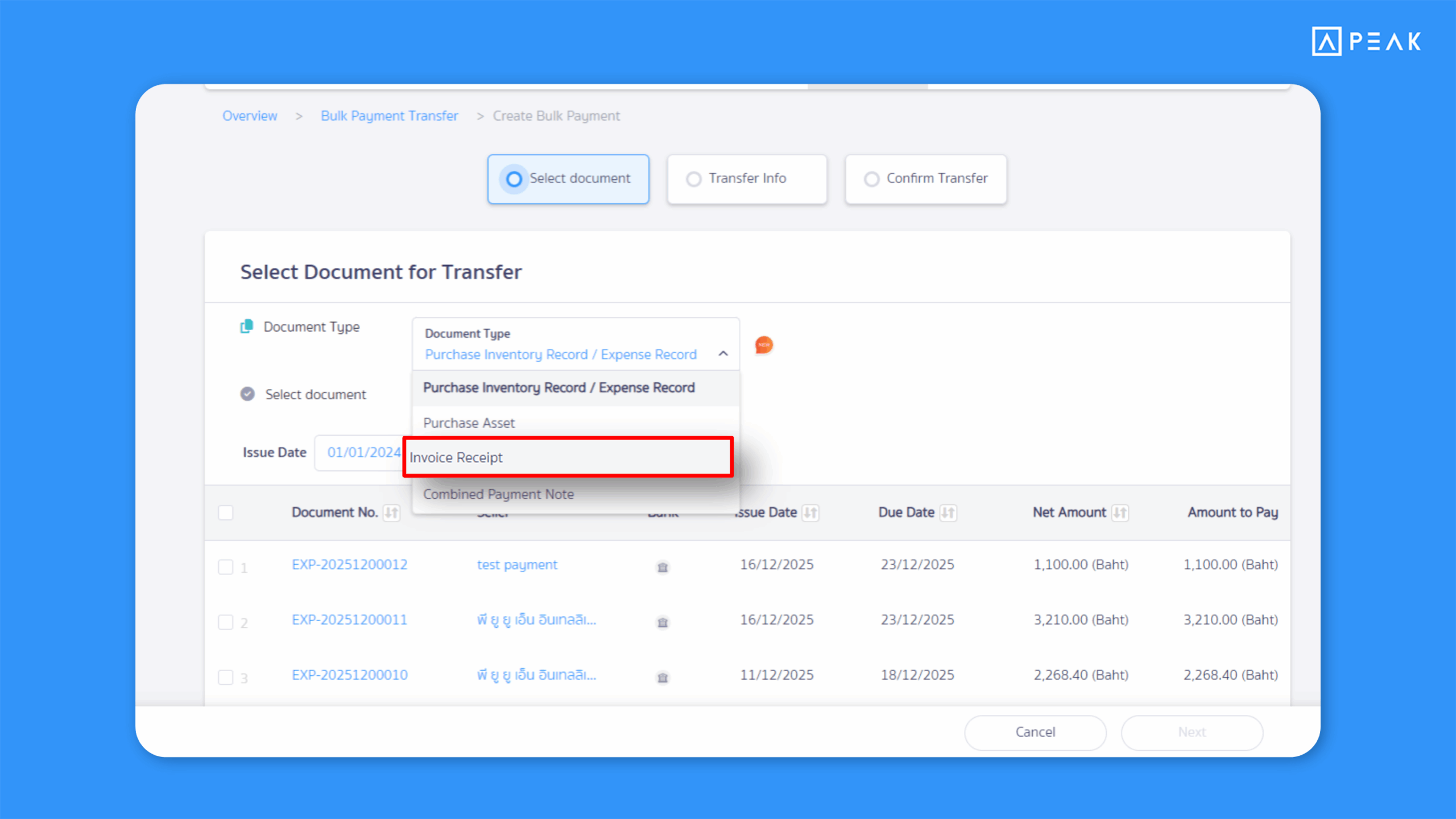The height and width of the screenshot is (819, 1456).
Task: Switch to the Transfer Info step
Action: [x=746, y=179]
